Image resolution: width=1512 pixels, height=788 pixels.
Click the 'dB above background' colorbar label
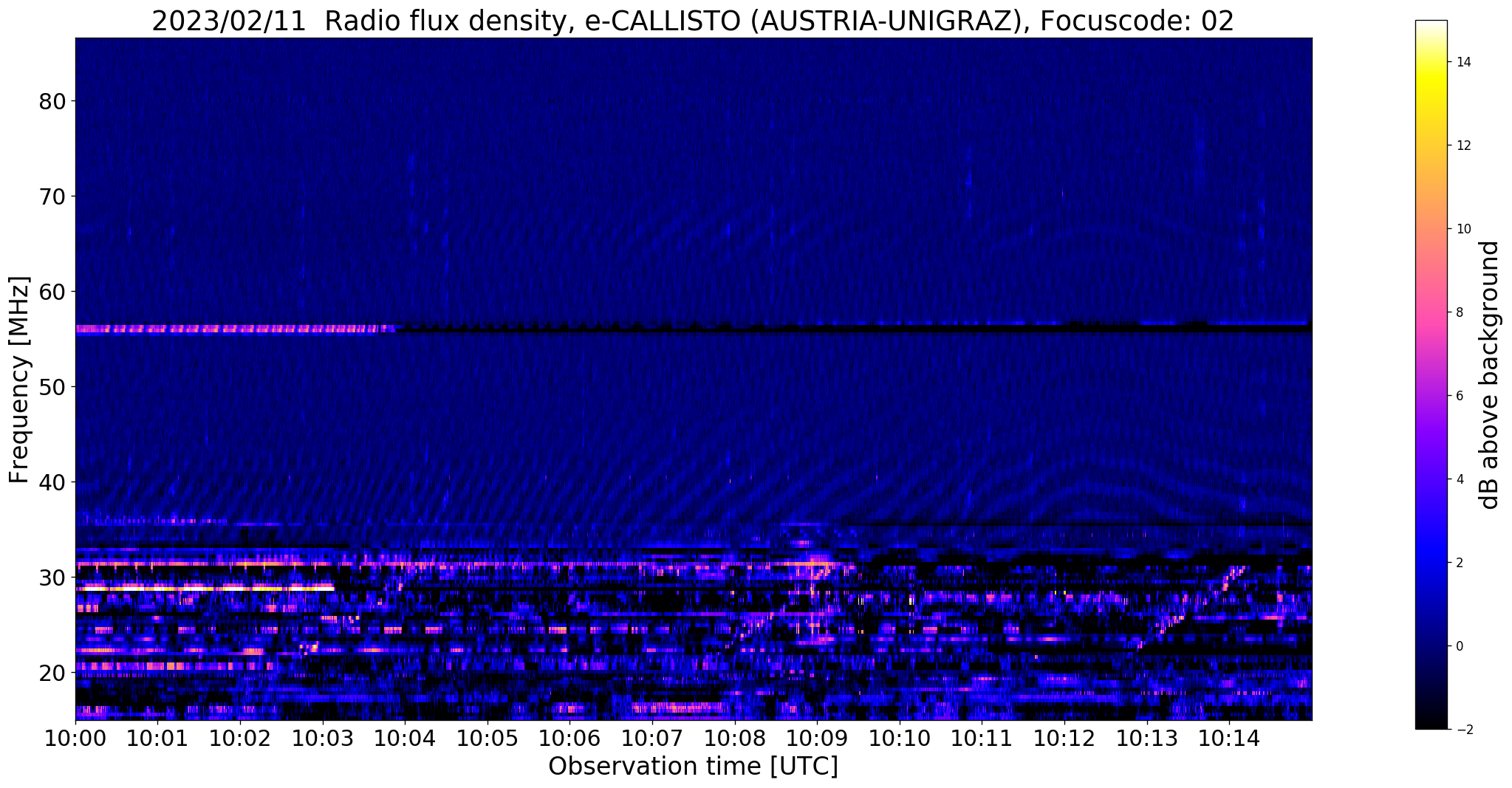coord(1490,375)
